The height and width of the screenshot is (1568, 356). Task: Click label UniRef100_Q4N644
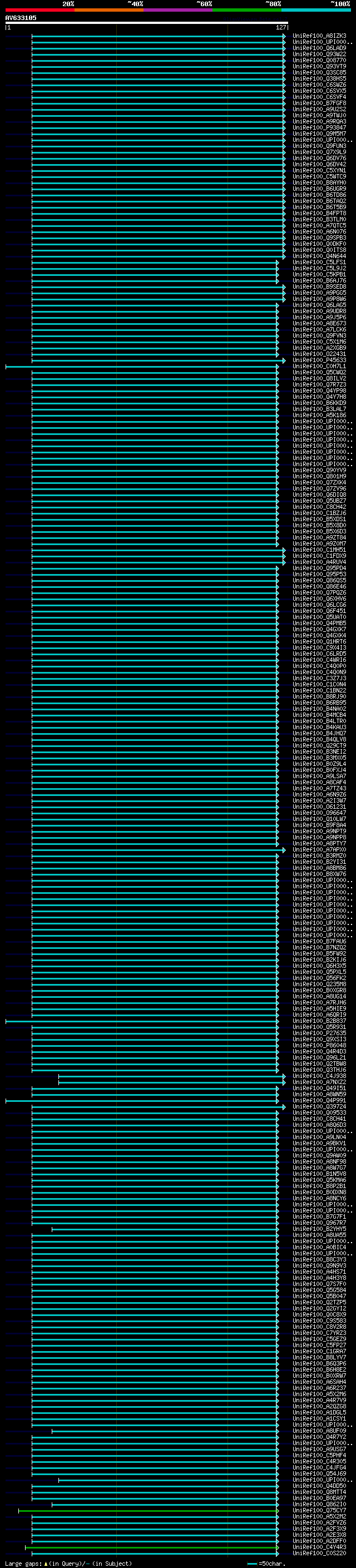click(x=319, y=256)
